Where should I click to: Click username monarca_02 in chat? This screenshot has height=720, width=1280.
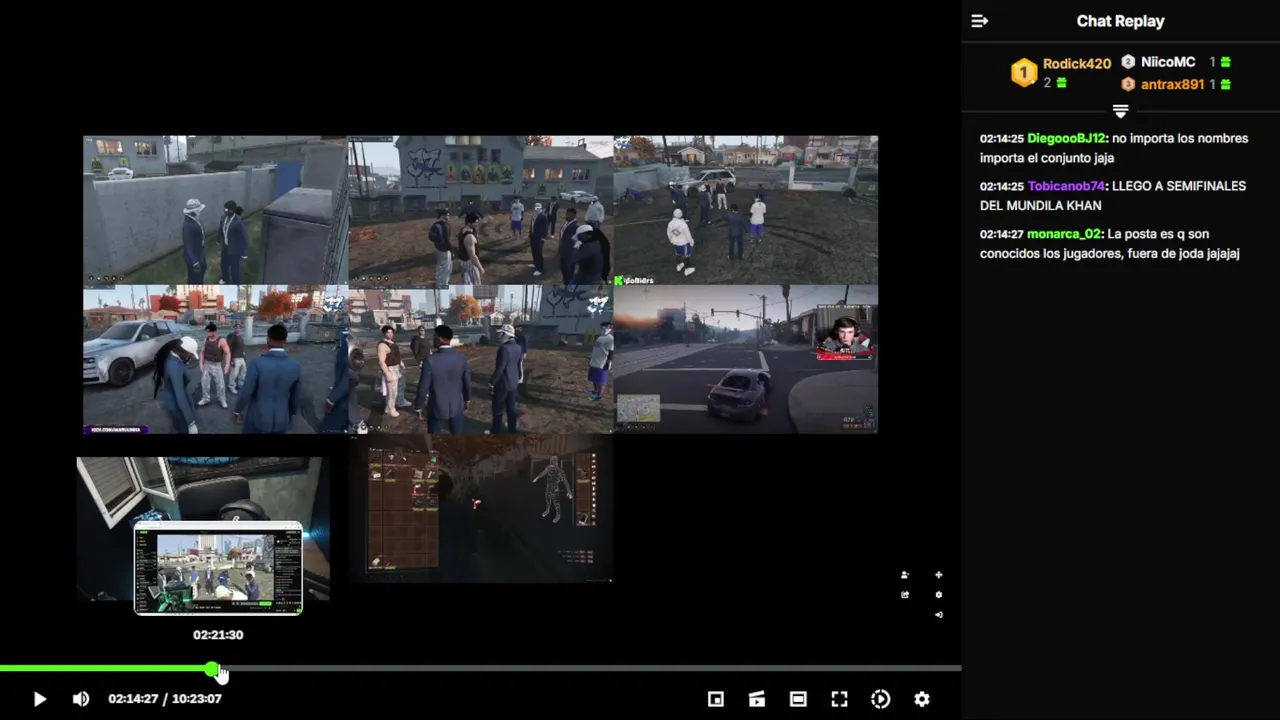[1064, 234]
